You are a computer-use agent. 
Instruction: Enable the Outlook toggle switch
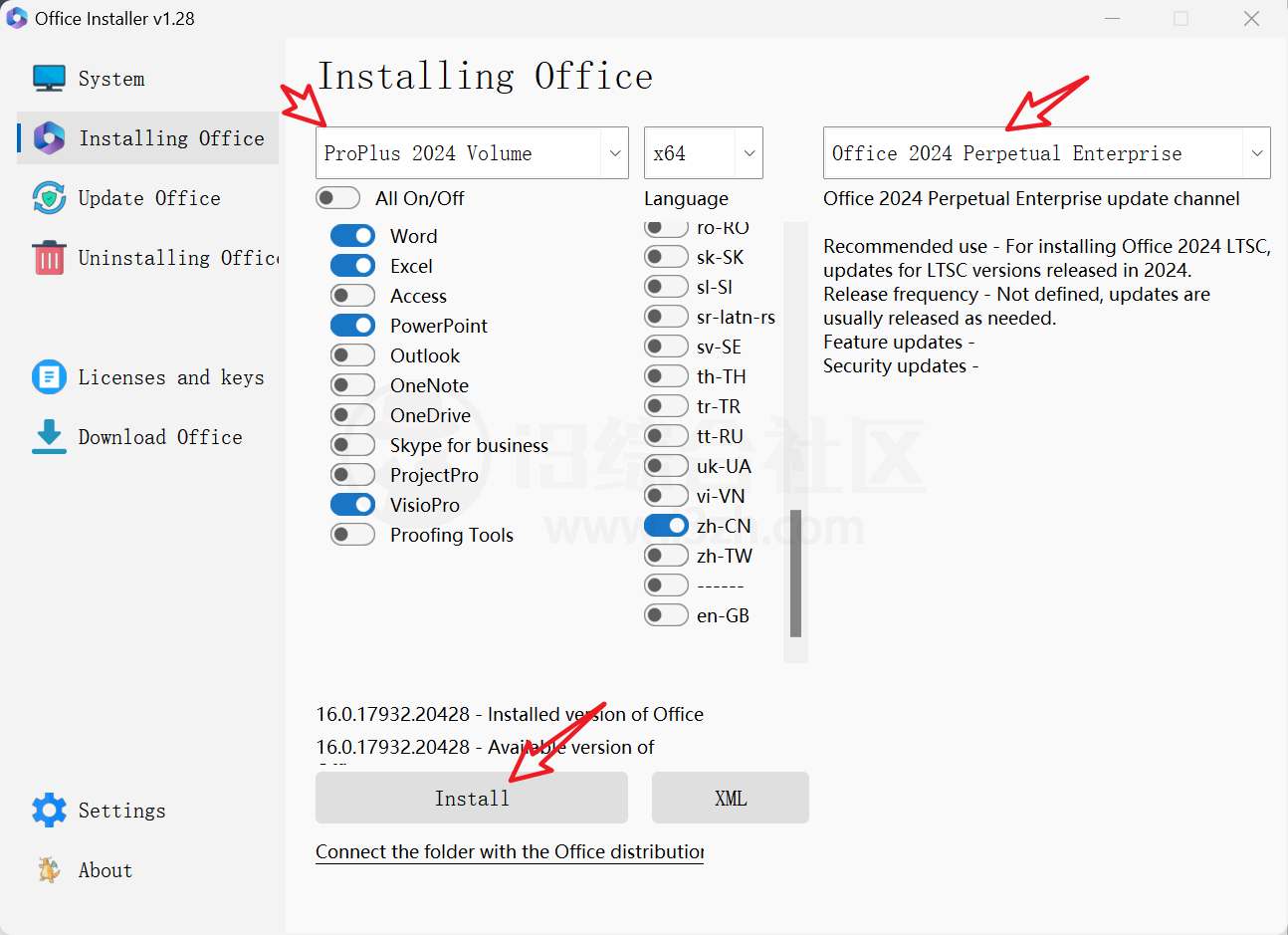tap(352, 355)
